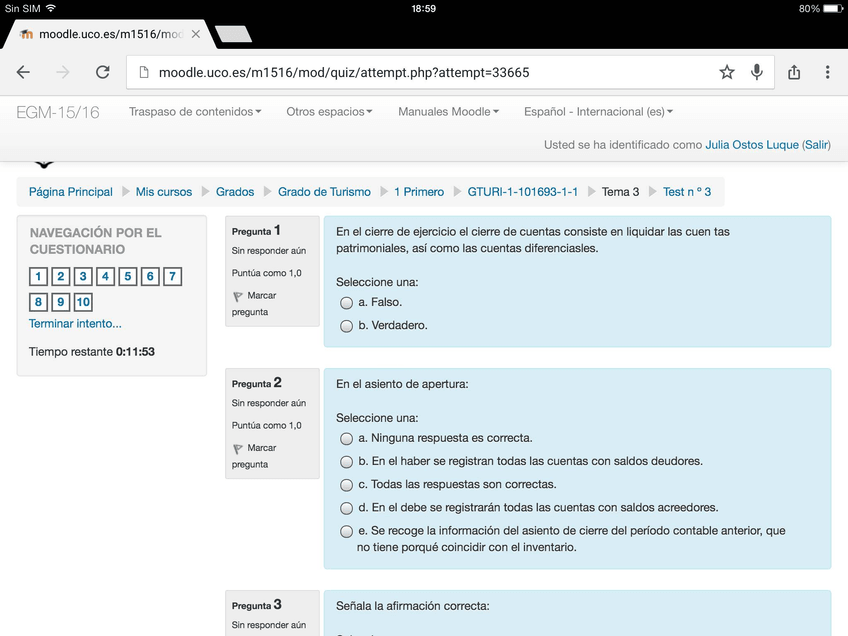Screen dimensions: 848x636
Task: Click the address bar URL field
Action: pos(450,72)
